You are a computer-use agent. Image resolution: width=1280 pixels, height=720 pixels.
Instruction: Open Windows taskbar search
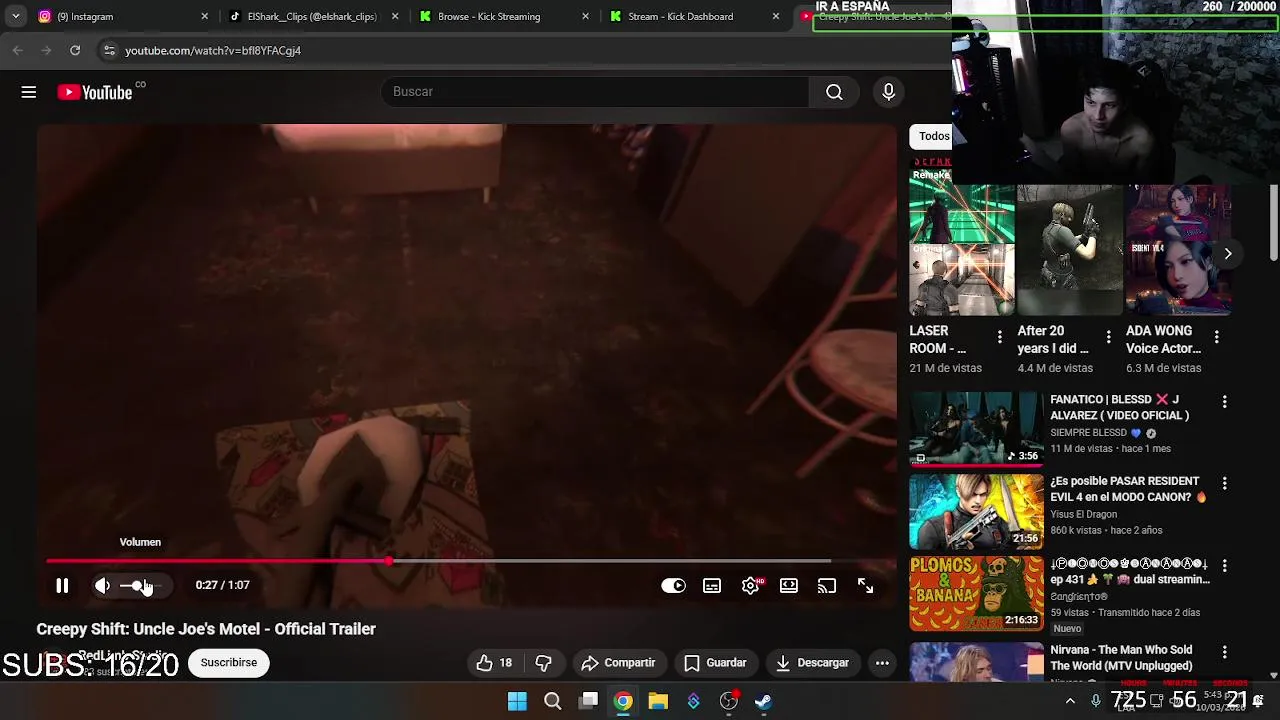553,701
